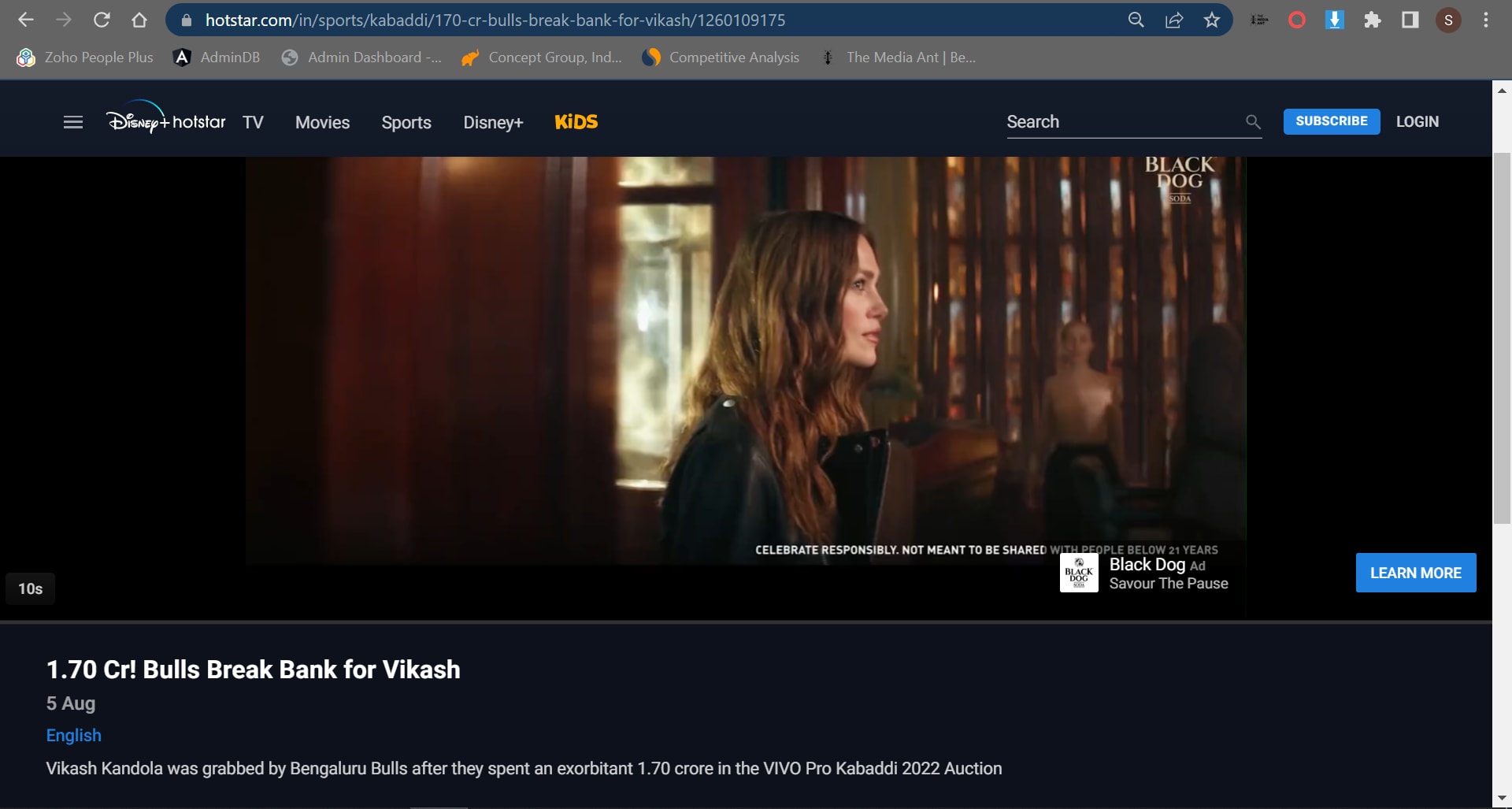
Task: Toggle the browser side panel icon
Action: (1410, 20)
